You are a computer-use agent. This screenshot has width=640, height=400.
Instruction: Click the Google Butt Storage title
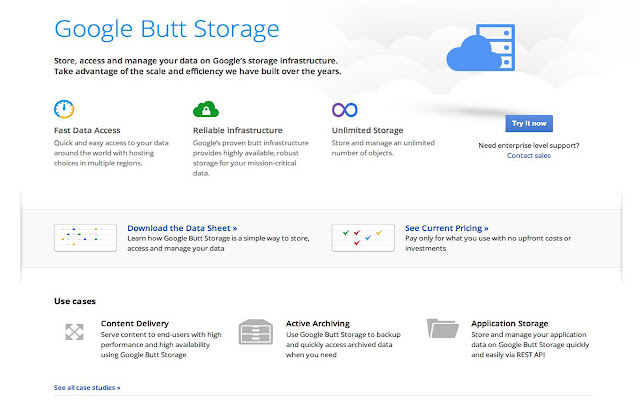click(167, 29)
